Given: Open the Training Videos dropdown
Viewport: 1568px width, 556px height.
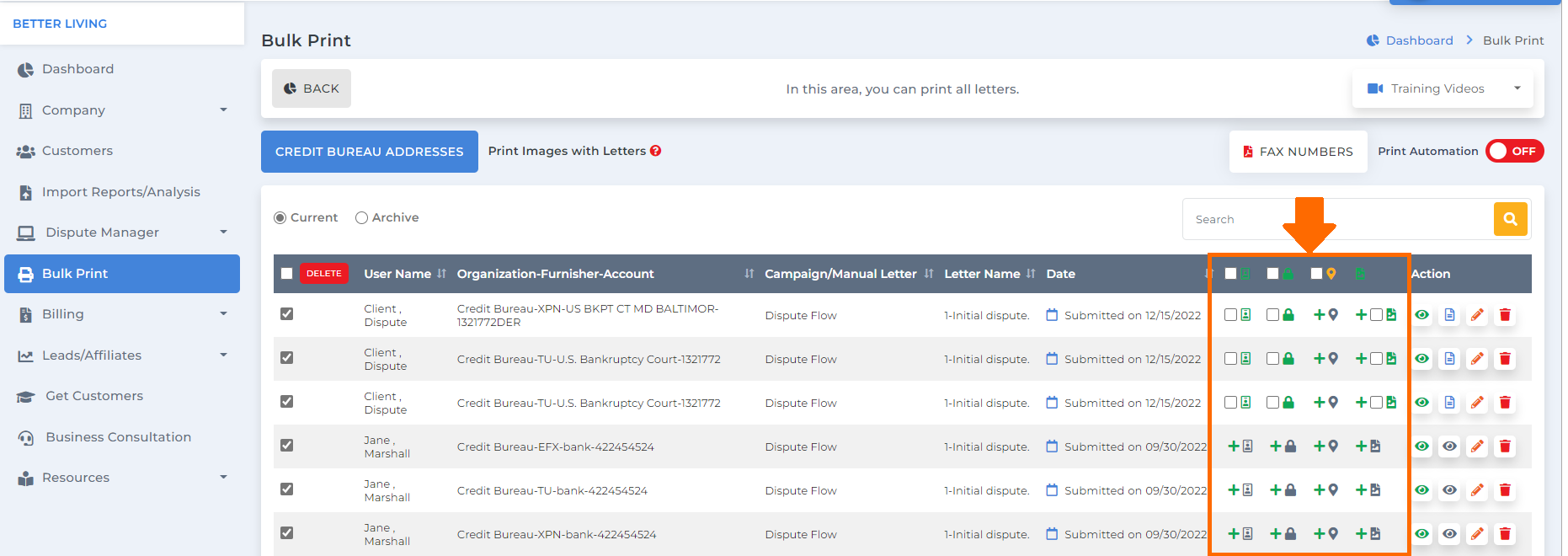Looking at the screenshot, I should click(1443, 88).
